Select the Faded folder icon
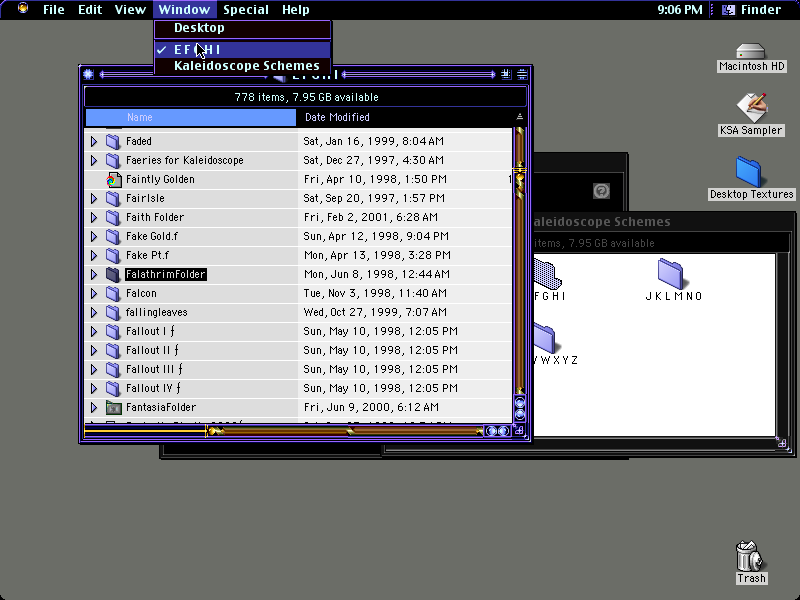The width and height of the screenshot is (800, 600). click(113, 141)
